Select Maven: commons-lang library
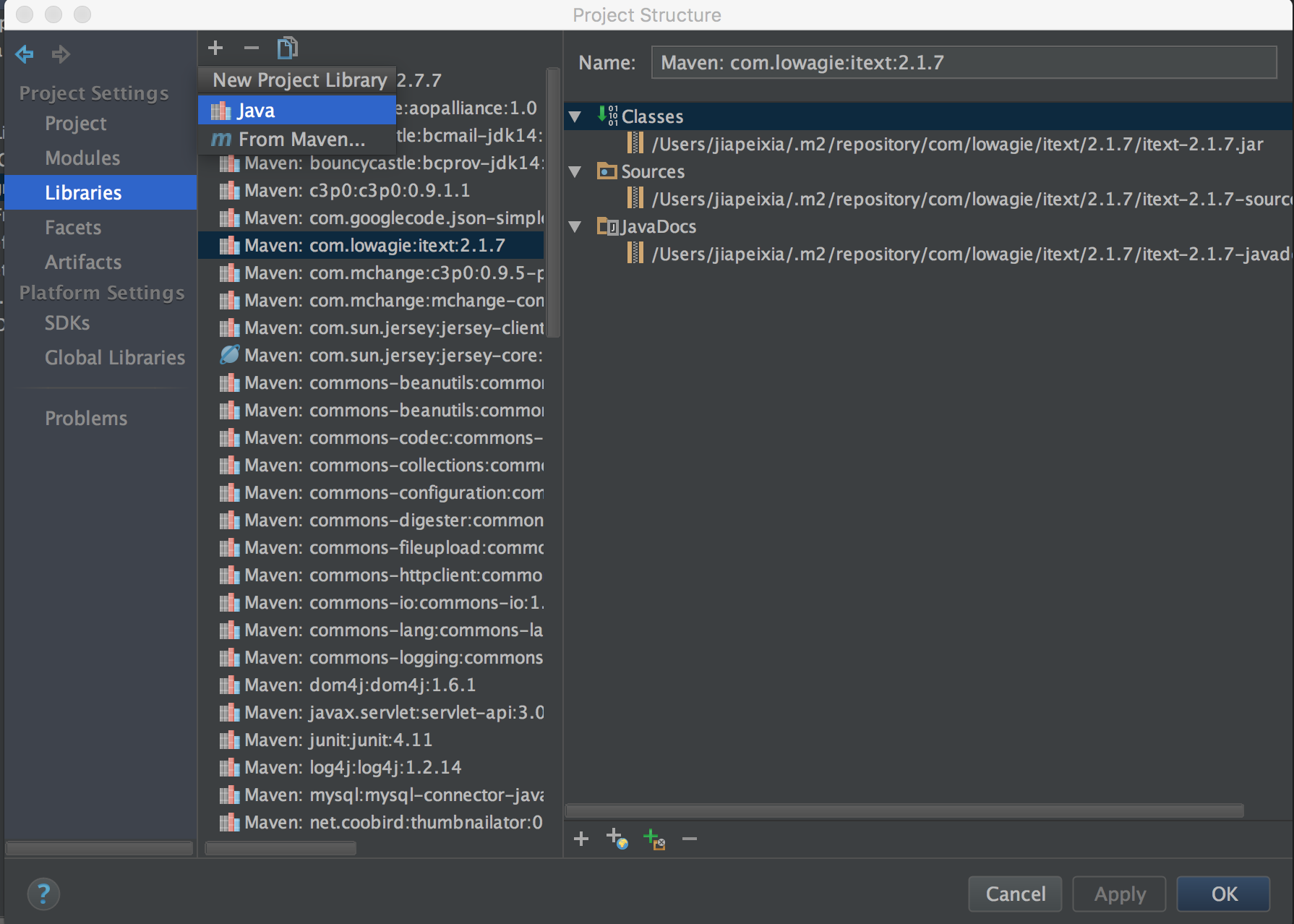 [x=371, y=630]
